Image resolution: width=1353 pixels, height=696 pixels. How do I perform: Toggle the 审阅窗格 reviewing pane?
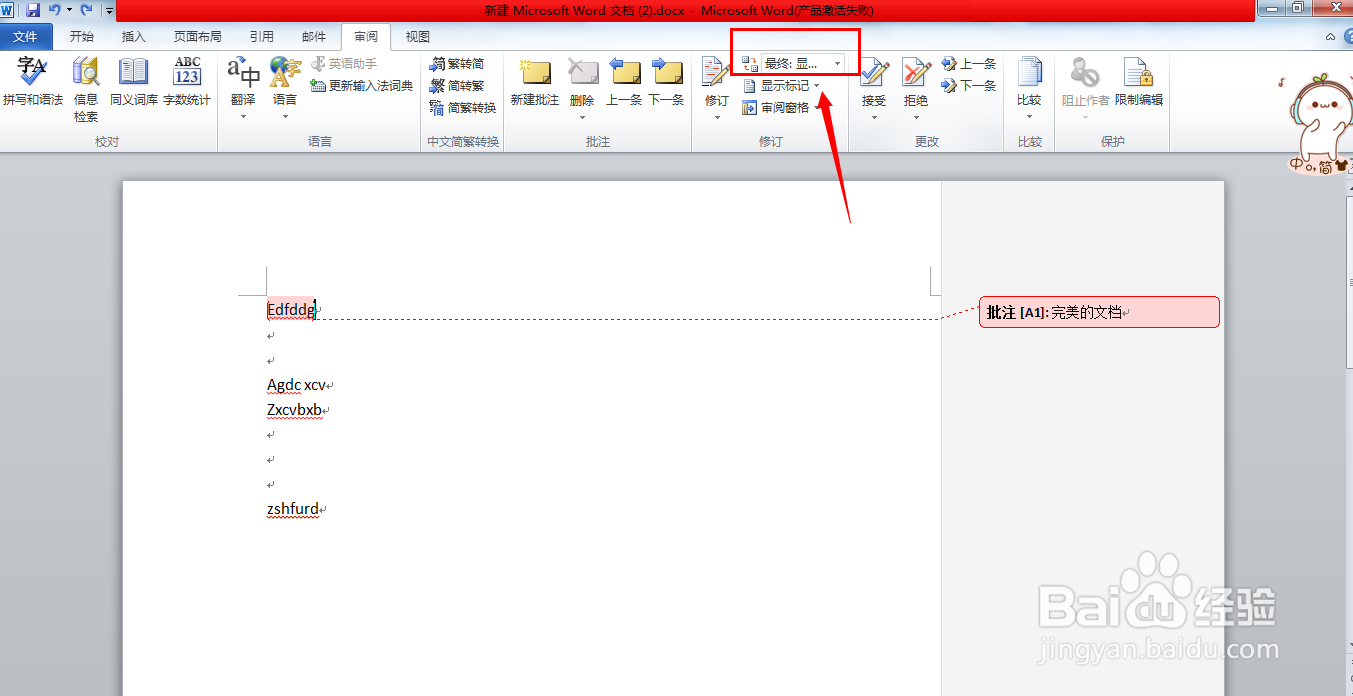[776, 108]
